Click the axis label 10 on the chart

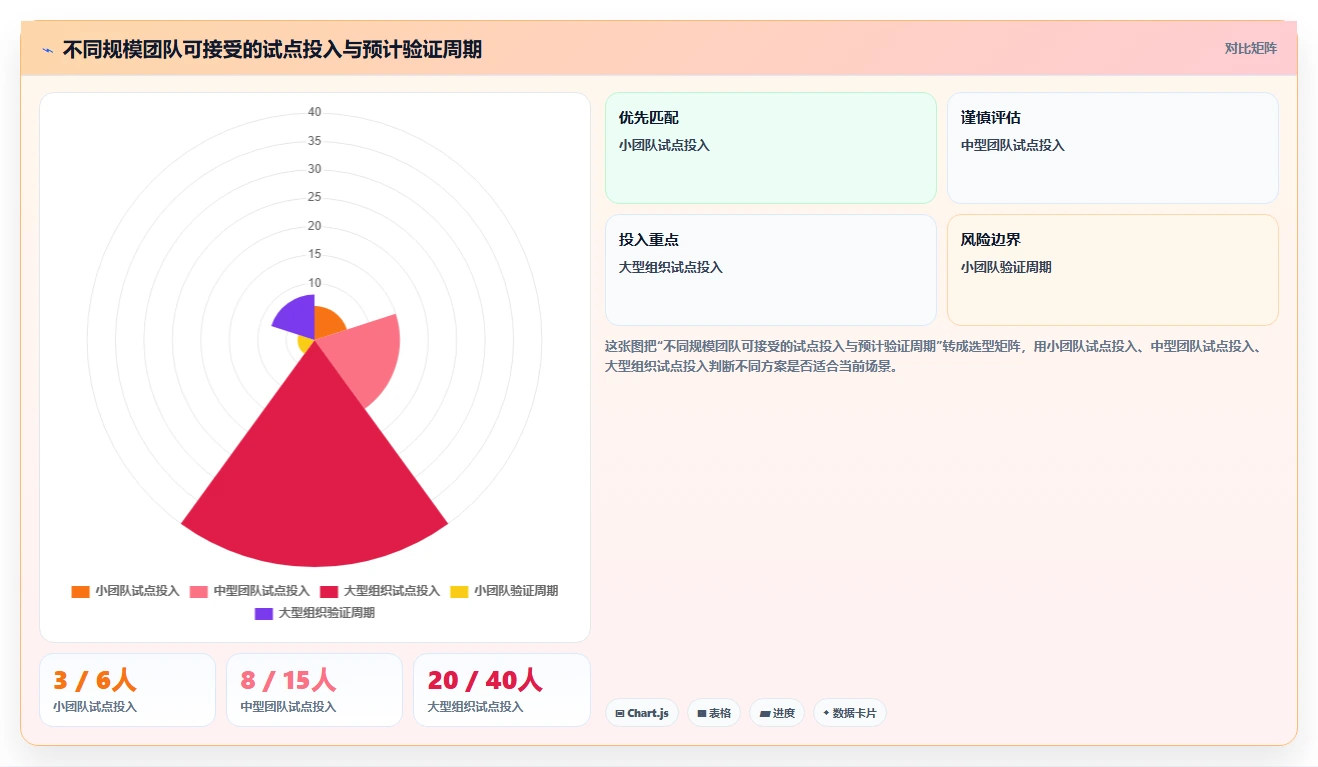(315, 282)
